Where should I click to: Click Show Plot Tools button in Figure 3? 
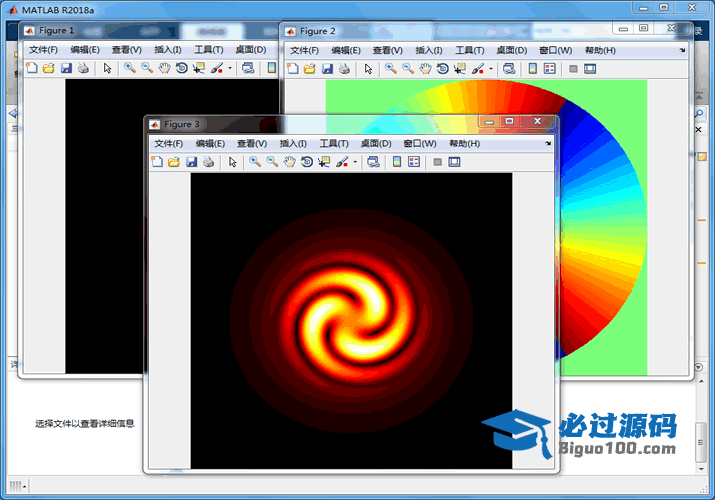(x=454, y=162)
